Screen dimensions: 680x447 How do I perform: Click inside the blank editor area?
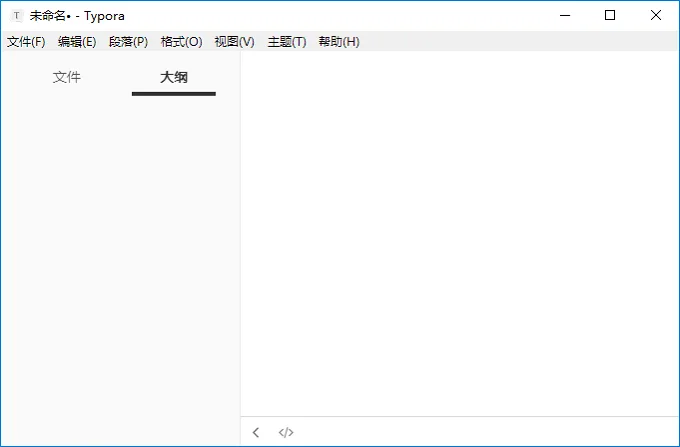[460, 234]
